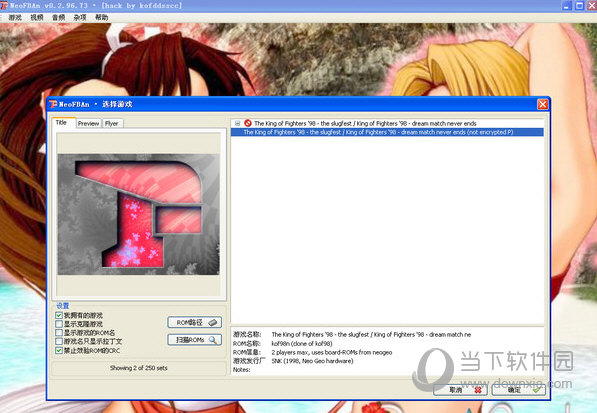The width and height of the screenshot is (597, 413).
Task: Switch to the Title tab
Action: (63, 123)
